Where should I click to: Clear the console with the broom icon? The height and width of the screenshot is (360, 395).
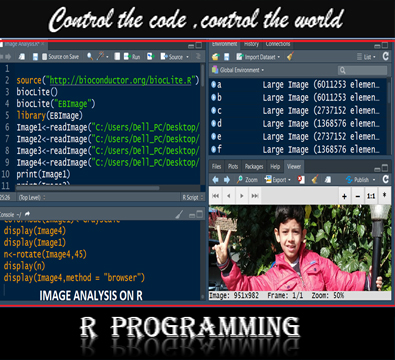point(180,214)
